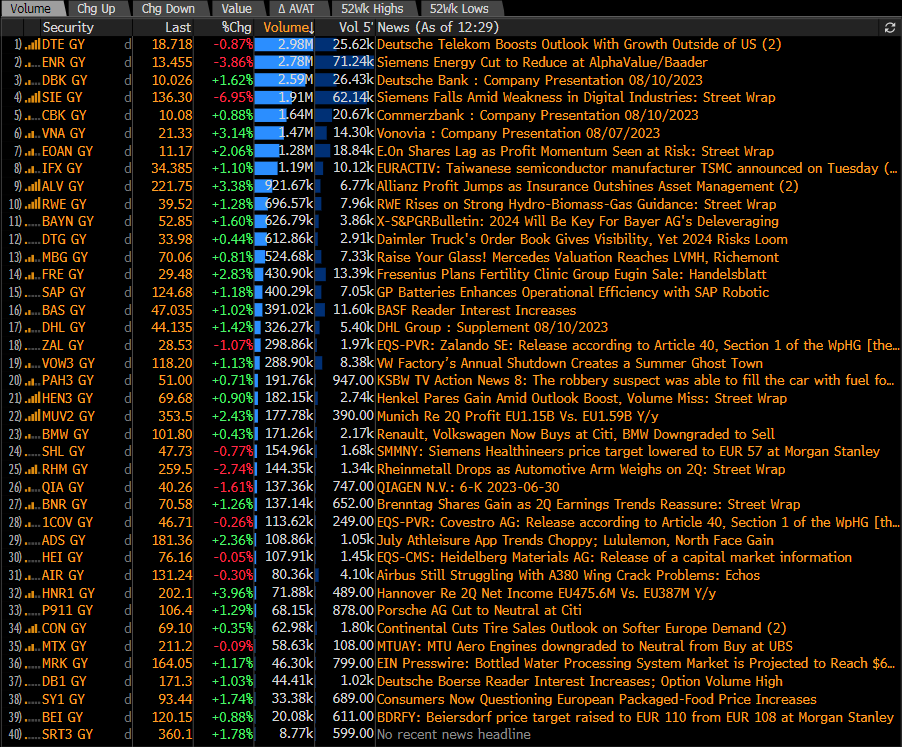The width and height of the screenshot is (902, 747).
Task: Open Continental Cuts Tire Sales Outlook headline
Action: (x=582, y=629)
